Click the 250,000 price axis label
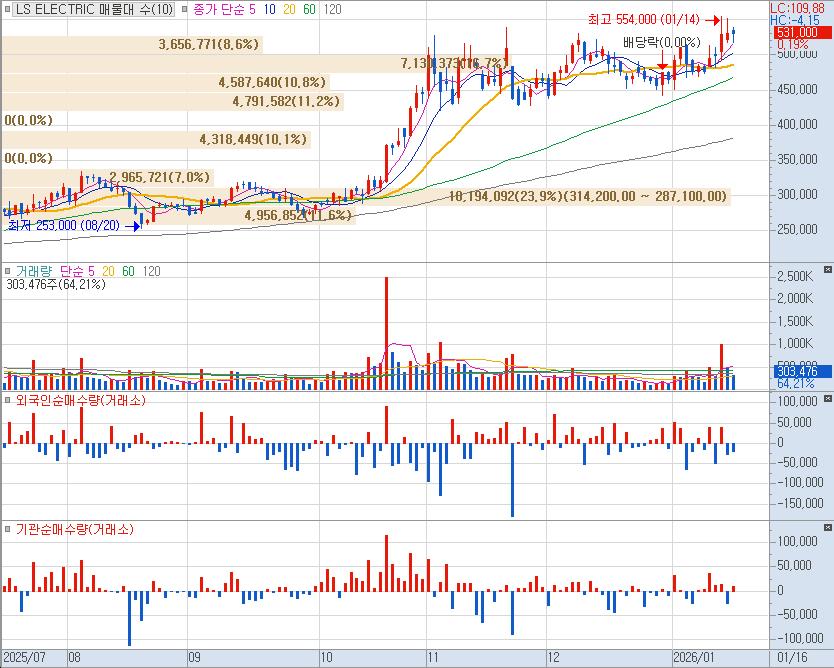The image size is (834, 668). point(797,229)
